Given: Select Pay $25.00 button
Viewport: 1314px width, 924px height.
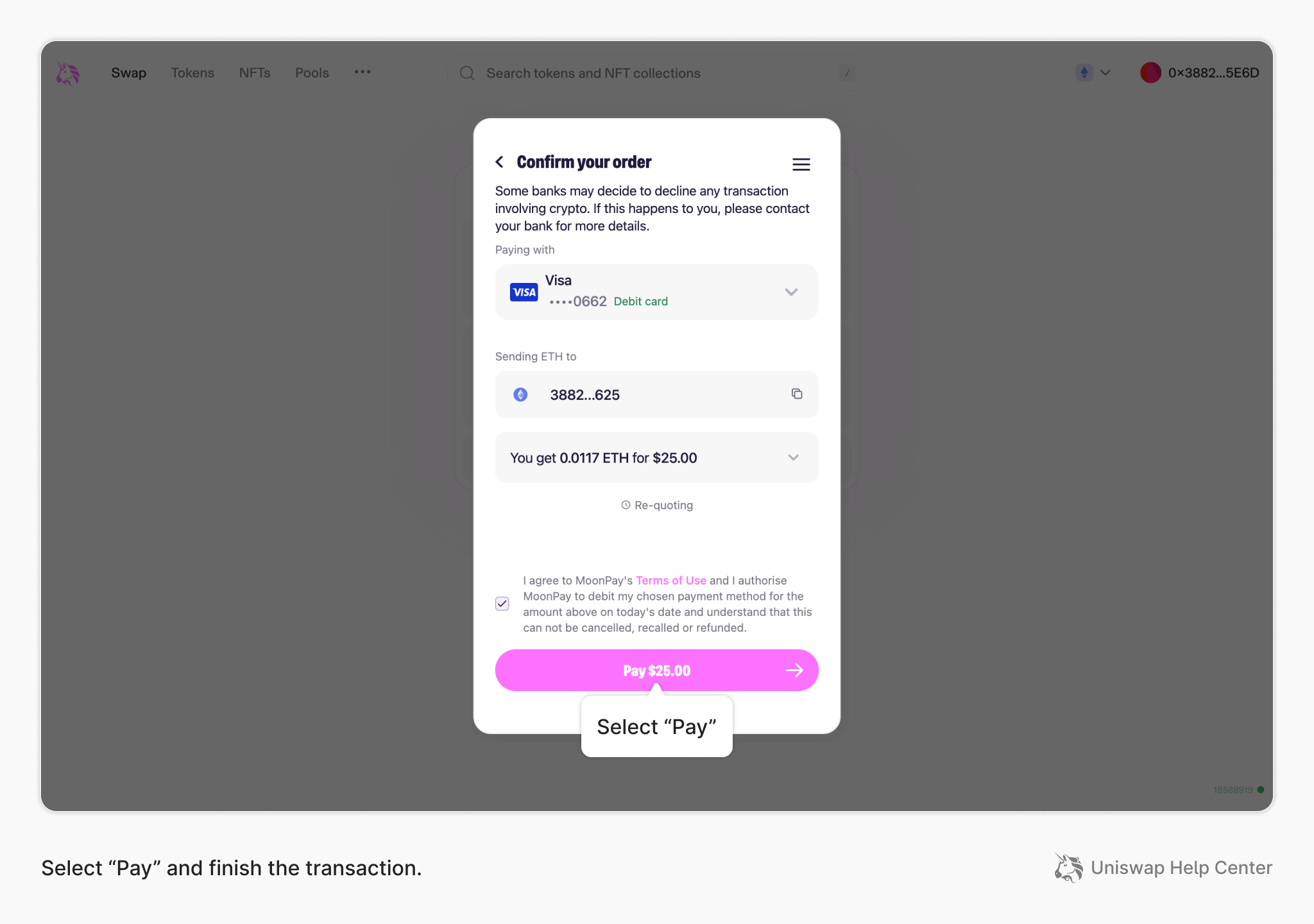Looking at the screenshot, I should [x=656, y=670].
